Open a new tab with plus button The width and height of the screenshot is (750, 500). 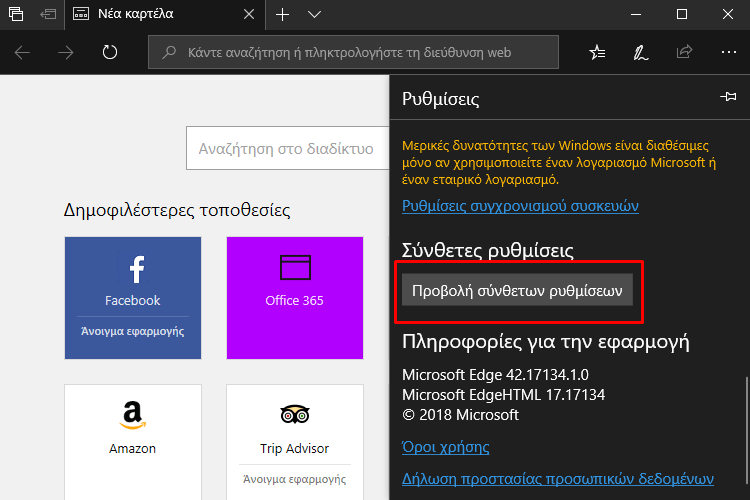tap(283, 14)
